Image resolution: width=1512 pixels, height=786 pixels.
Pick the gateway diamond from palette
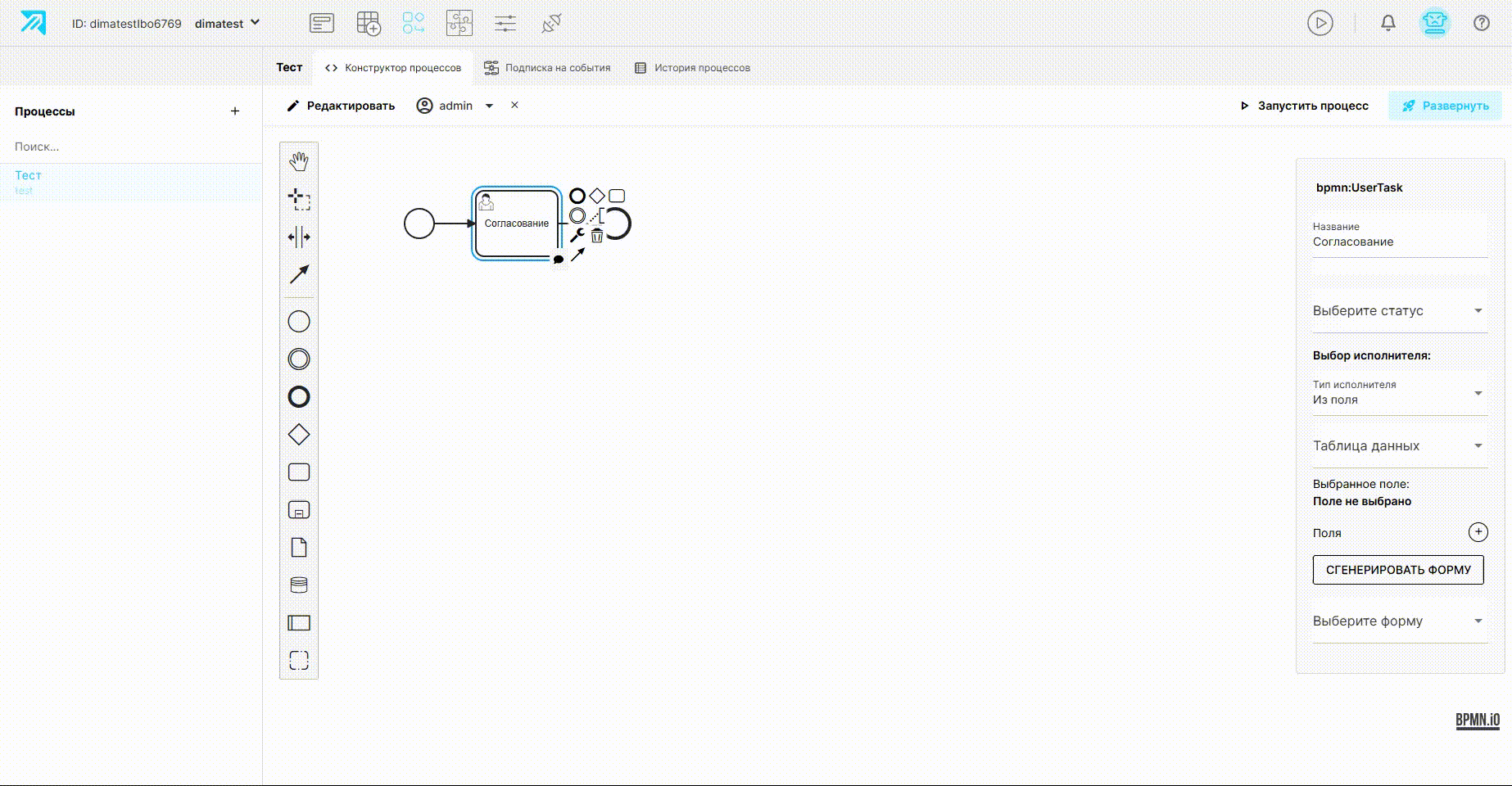click(x=299, y=435)
